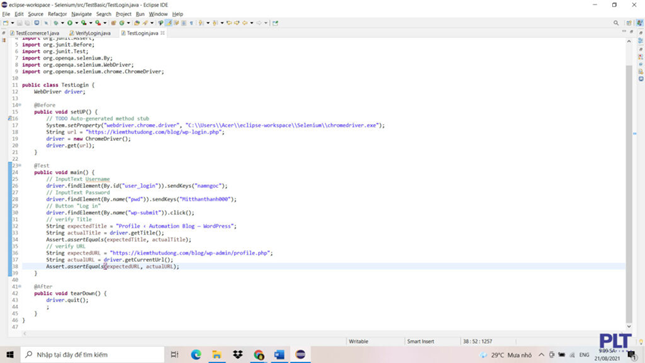Click the 'Writable' status bar entry
Screen dimensions: 645x363
(x=358, y=341)
